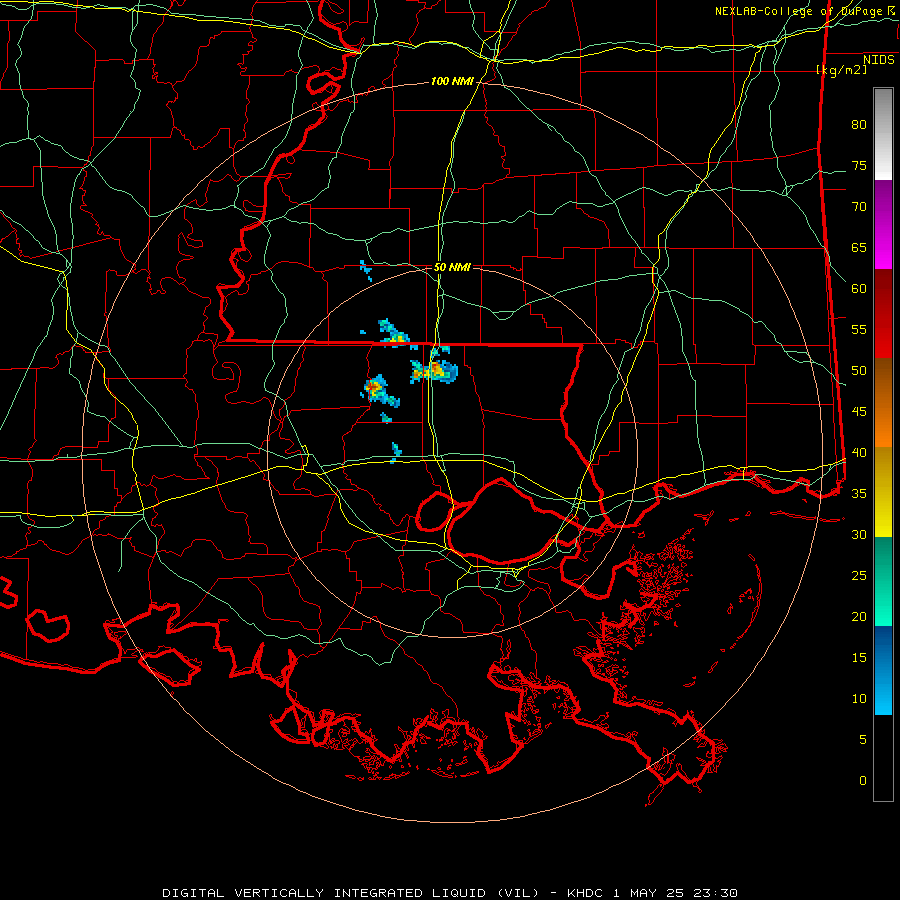Image resolution: width=900 pixels, height=900 pixels.
Task: Click the small echo near the 50 NMI ring top-left
Action: [366, 270]
